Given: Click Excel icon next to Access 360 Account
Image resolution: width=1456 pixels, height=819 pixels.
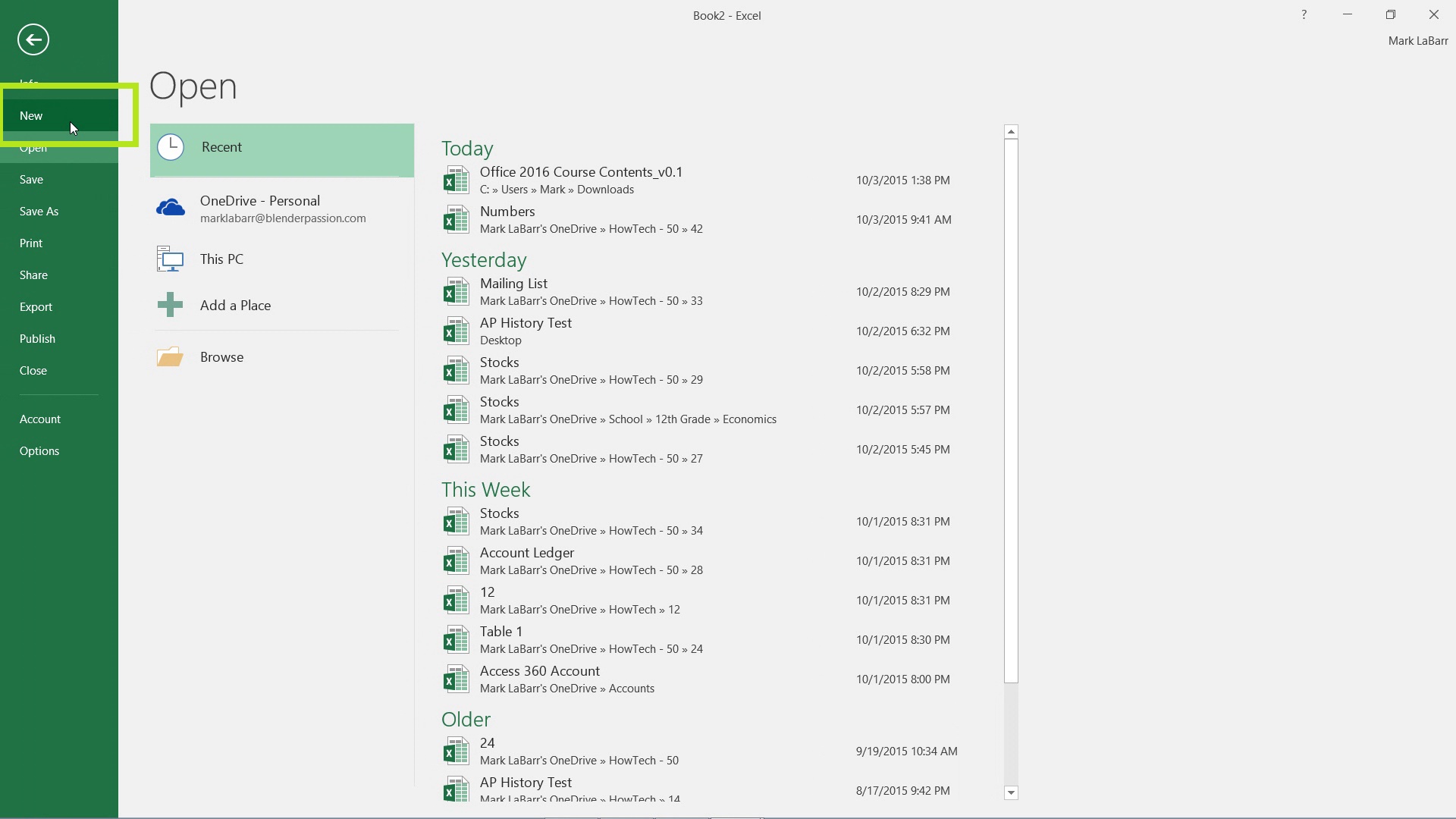Looking at the screenshot, I should pyautogui.click(x=456, y=679).
